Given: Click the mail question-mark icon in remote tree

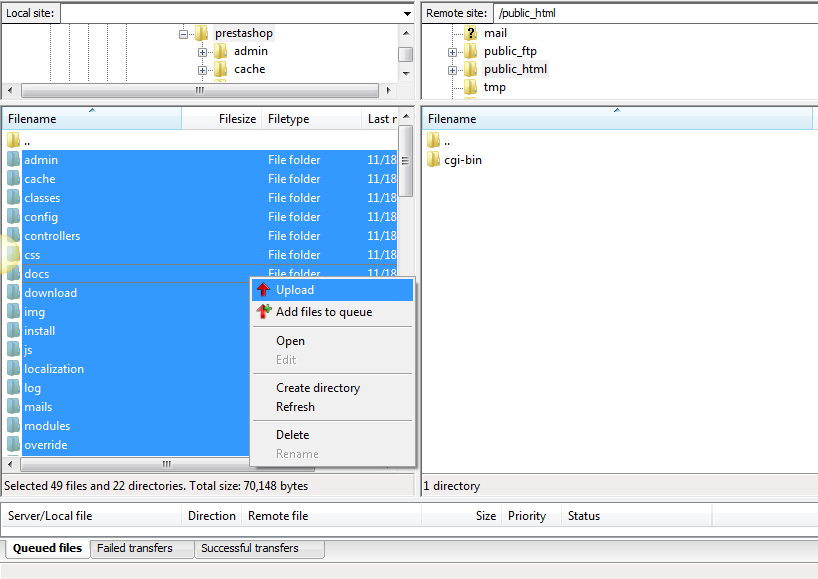Looking at the screenshot, I should (x=469, y=31).
